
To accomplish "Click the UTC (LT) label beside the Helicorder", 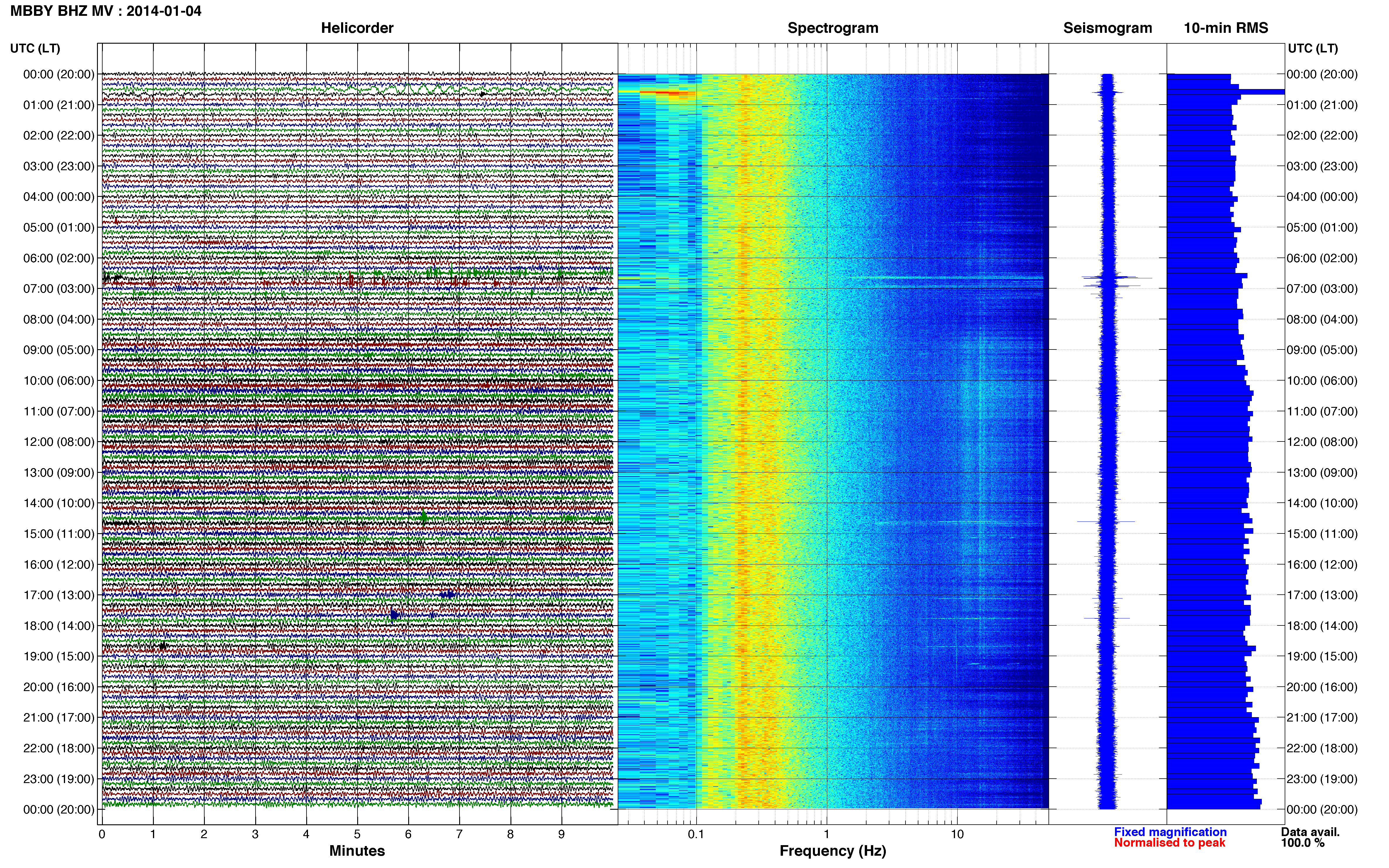I will pos(35,48).
